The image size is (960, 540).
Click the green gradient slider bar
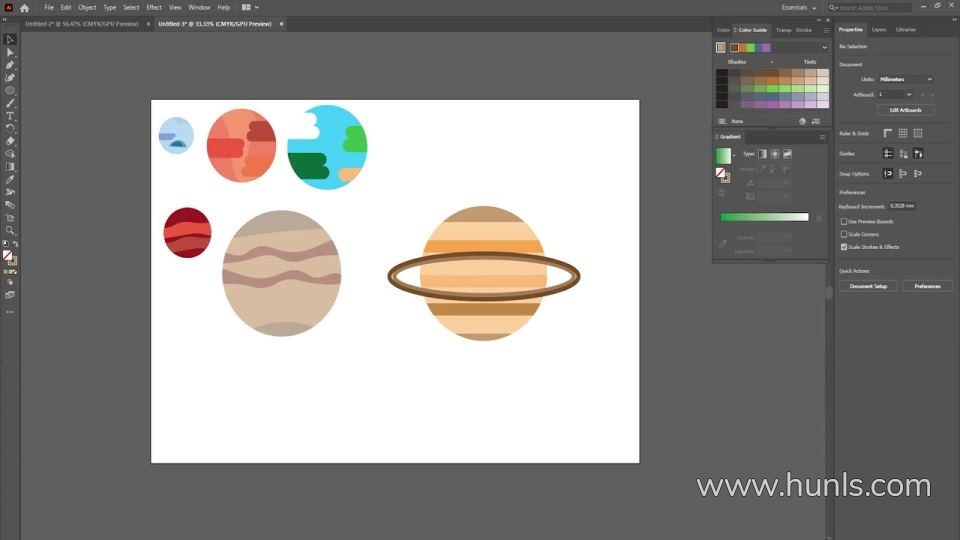(764, 217)
